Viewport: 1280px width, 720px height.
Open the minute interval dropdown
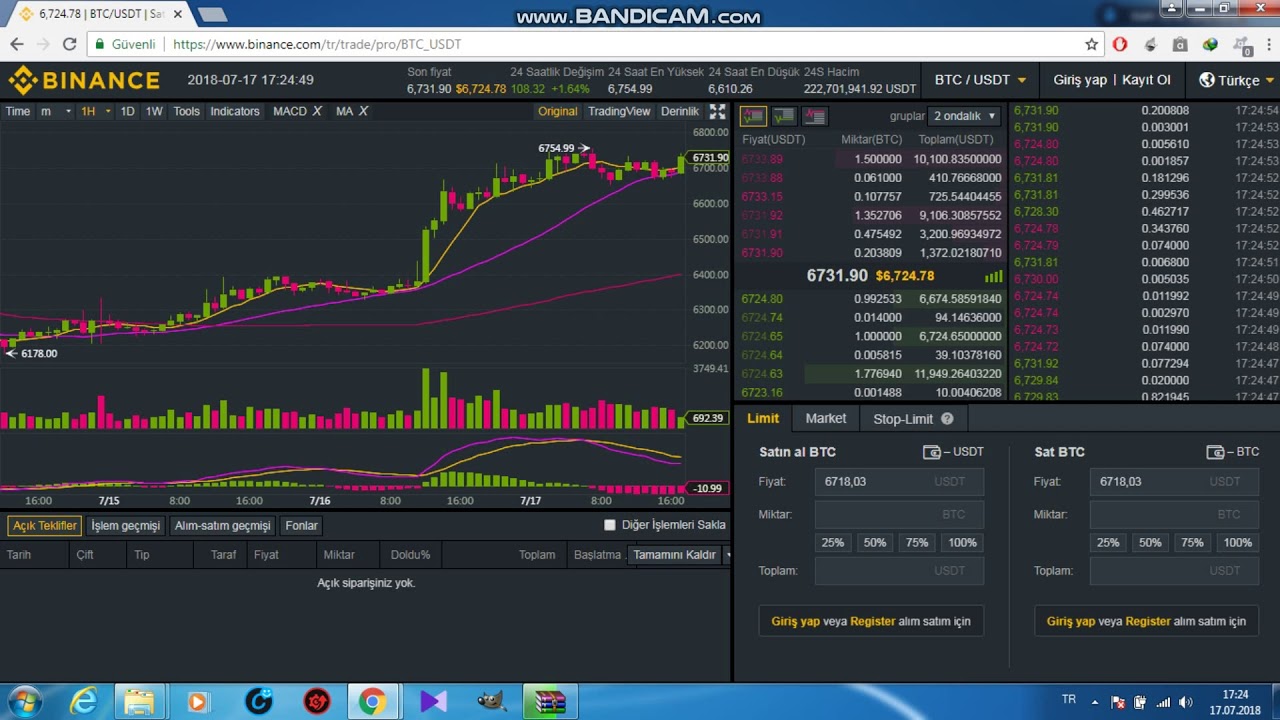[x=56, y=111]
